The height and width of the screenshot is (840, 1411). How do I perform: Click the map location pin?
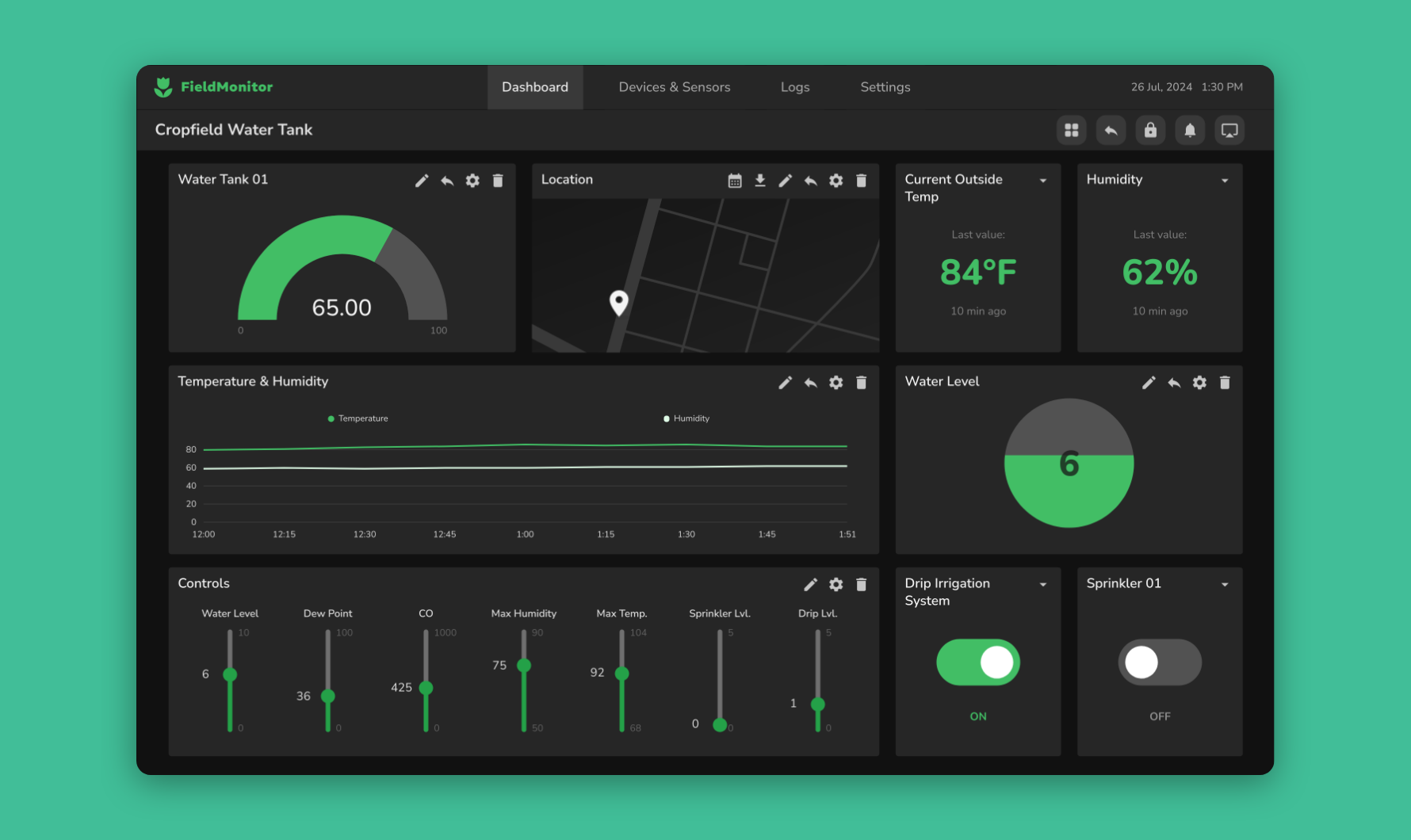(619, 303)
